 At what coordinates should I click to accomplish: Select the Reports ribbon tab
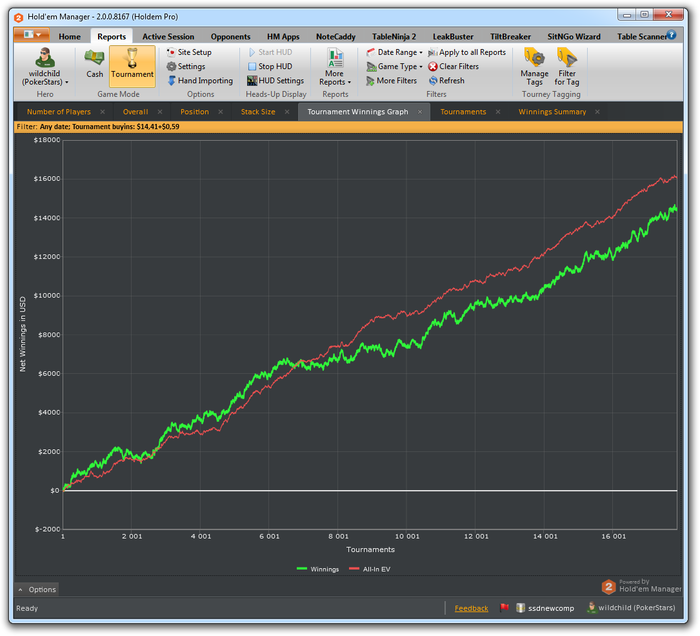tap(112, 37)
